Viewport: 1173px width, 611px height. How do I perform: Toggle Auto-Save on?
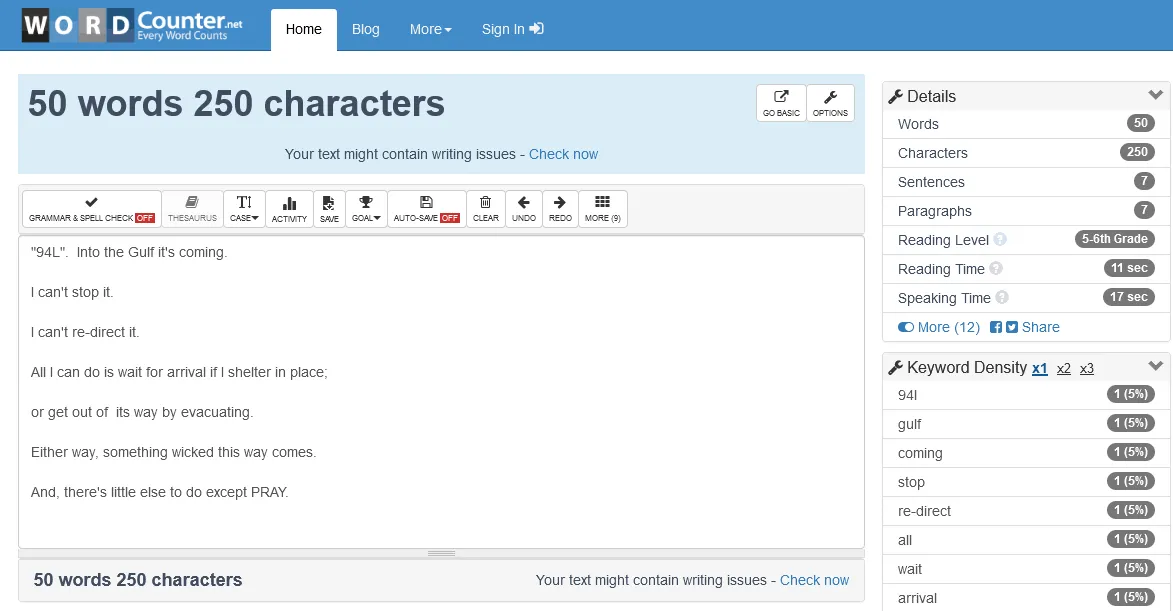(x=426, y=209)
